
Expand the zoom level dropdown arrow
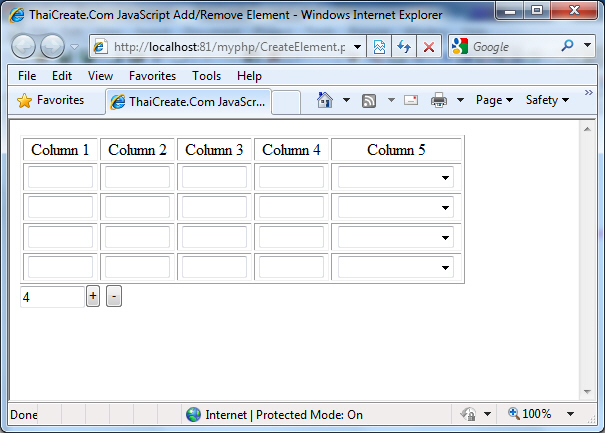click(x=570, y=414)
